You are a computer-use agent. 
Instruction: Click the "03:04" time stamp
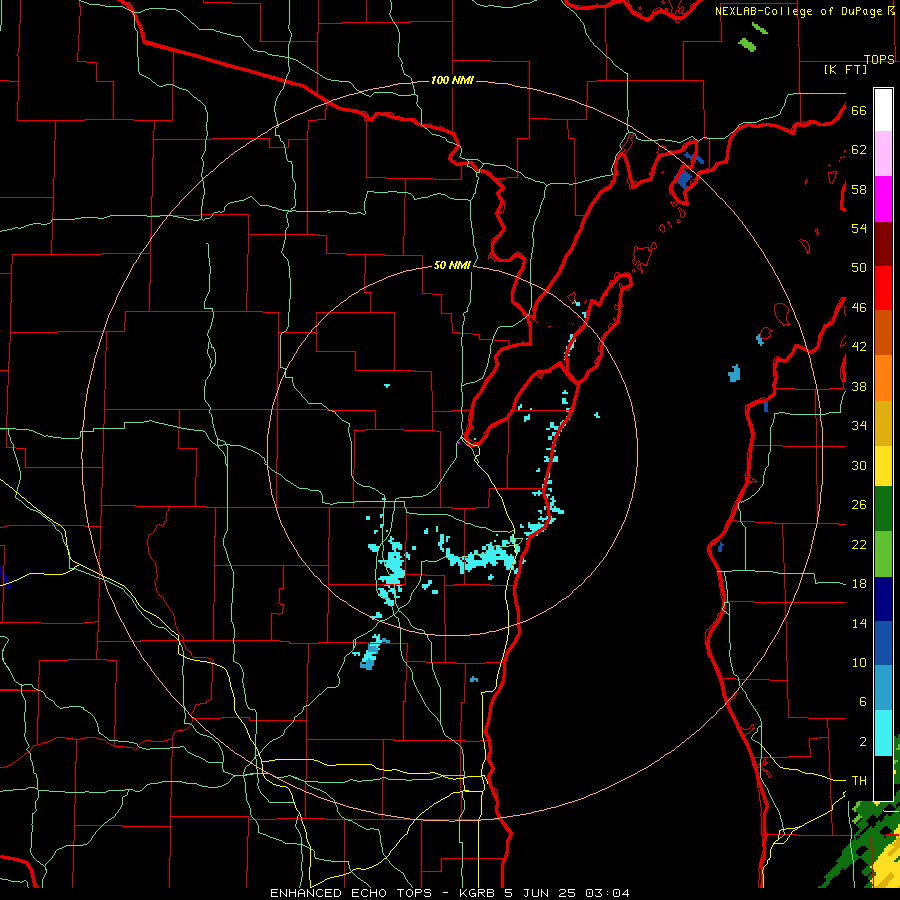coord(607,893)
